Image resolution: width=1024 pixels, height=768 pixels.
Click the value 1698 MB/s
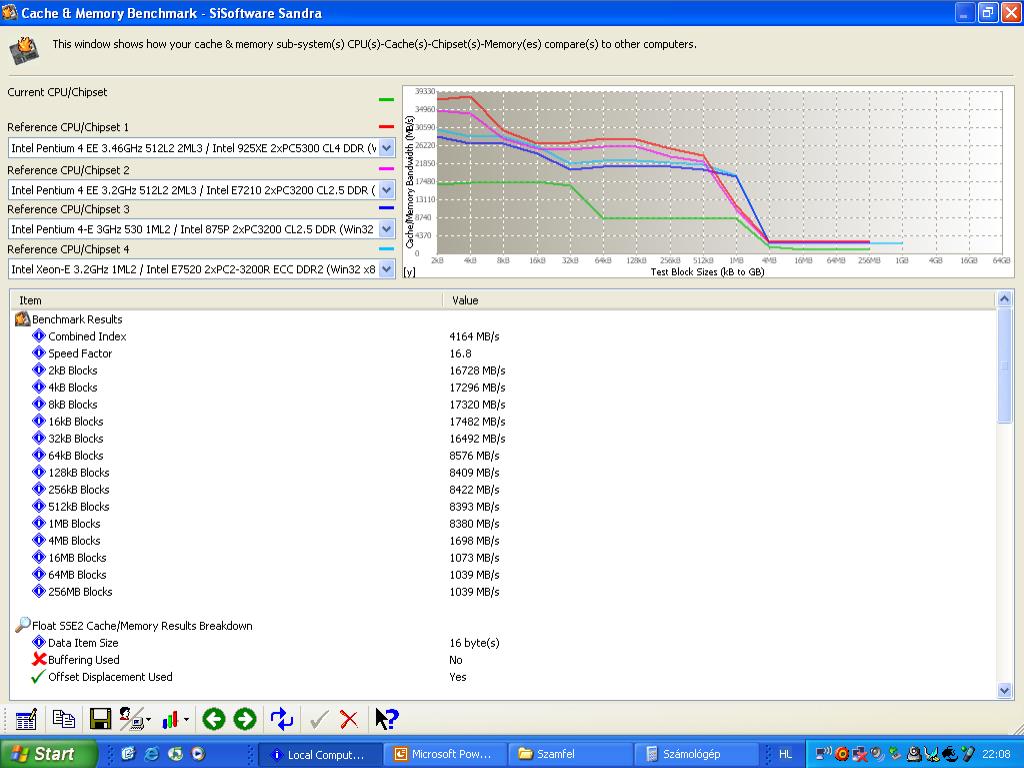(x=474, y=540)
